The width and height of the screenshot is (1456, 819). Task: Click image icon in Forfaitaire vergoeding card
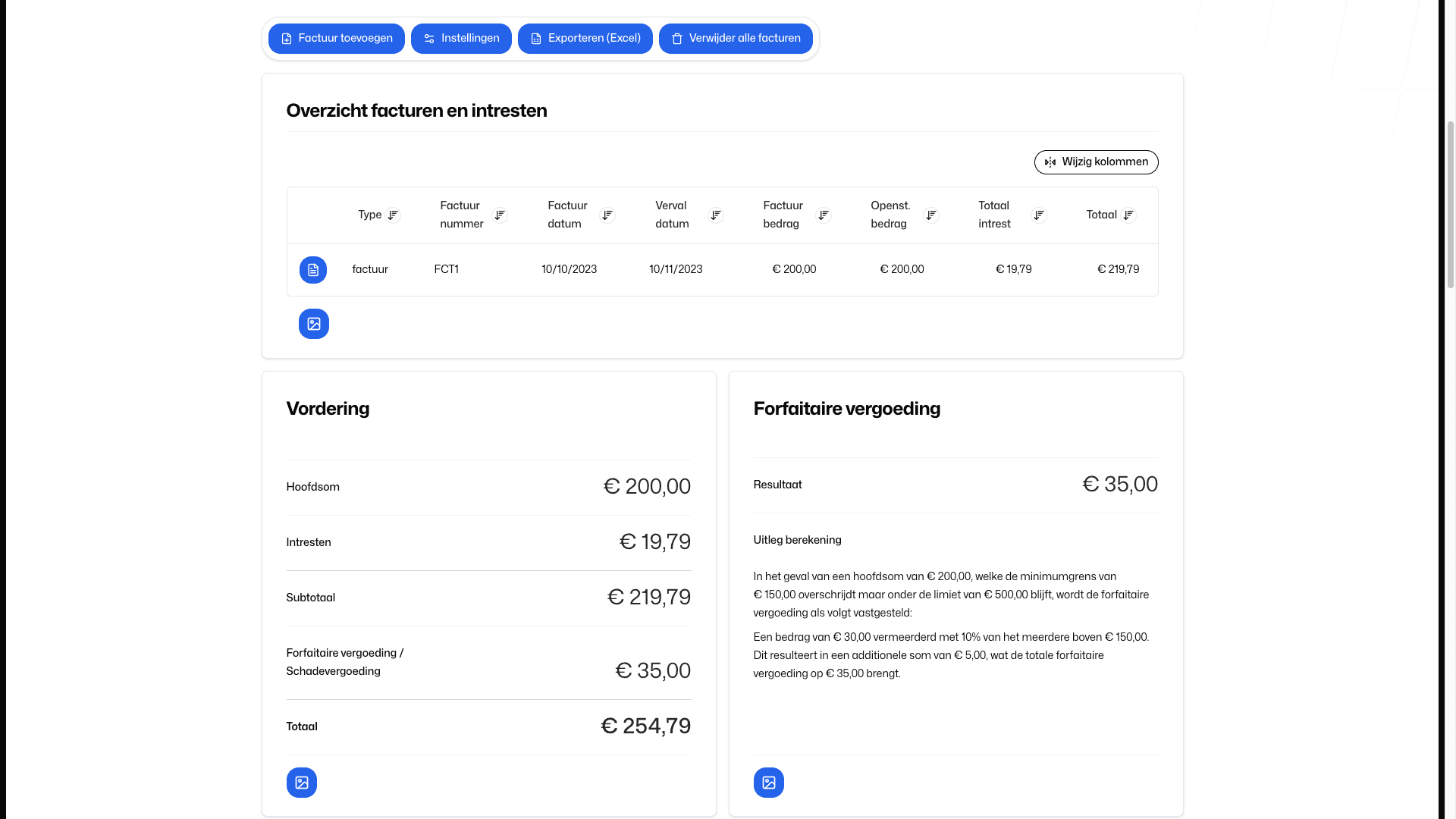coord(768,783)
